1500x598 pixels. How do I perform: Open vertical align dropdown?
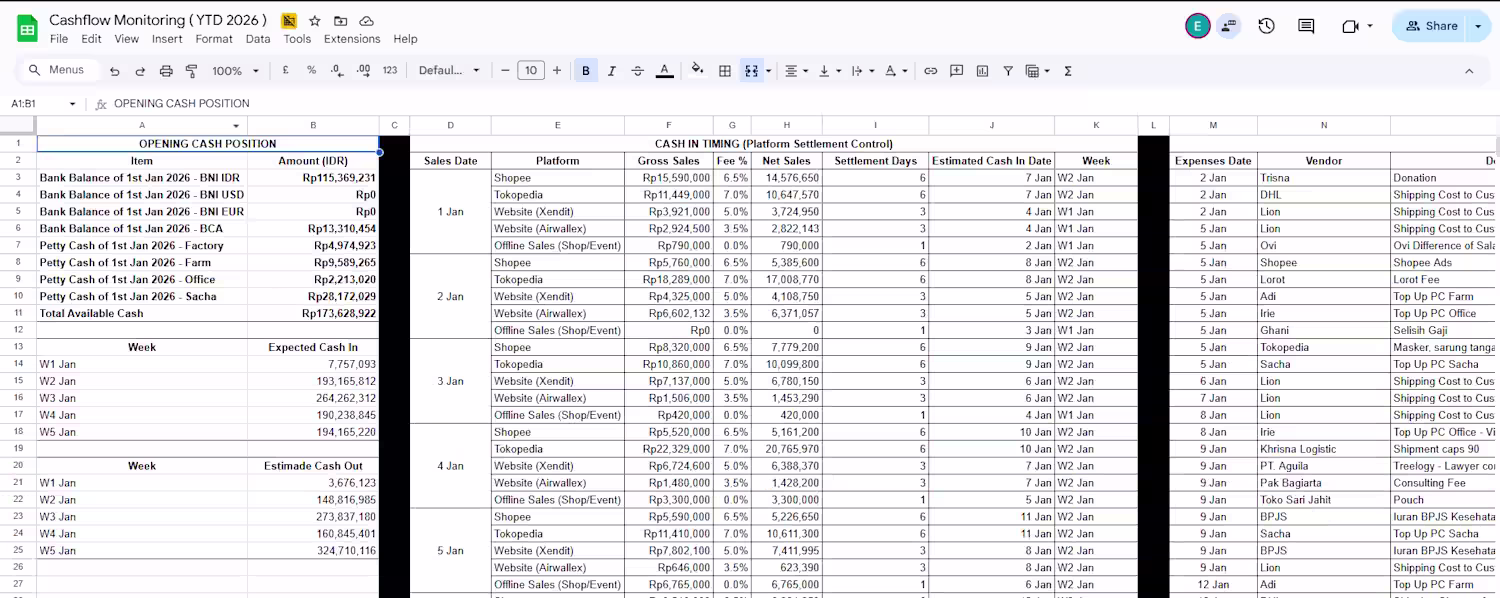coord(830,71)
